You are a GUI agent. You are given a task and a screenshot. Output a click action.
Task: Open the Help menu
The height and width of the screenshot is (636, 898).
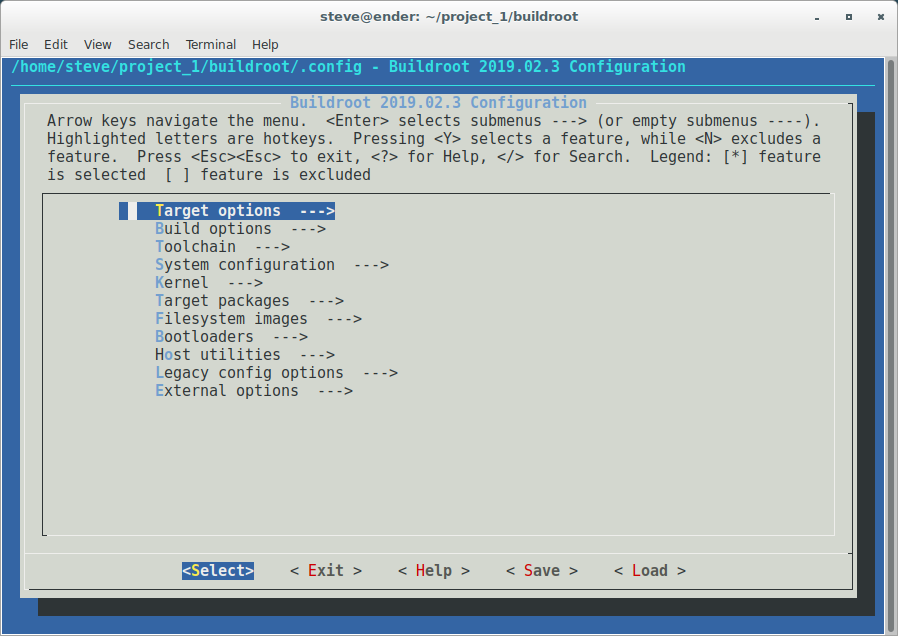click(265, 44)
